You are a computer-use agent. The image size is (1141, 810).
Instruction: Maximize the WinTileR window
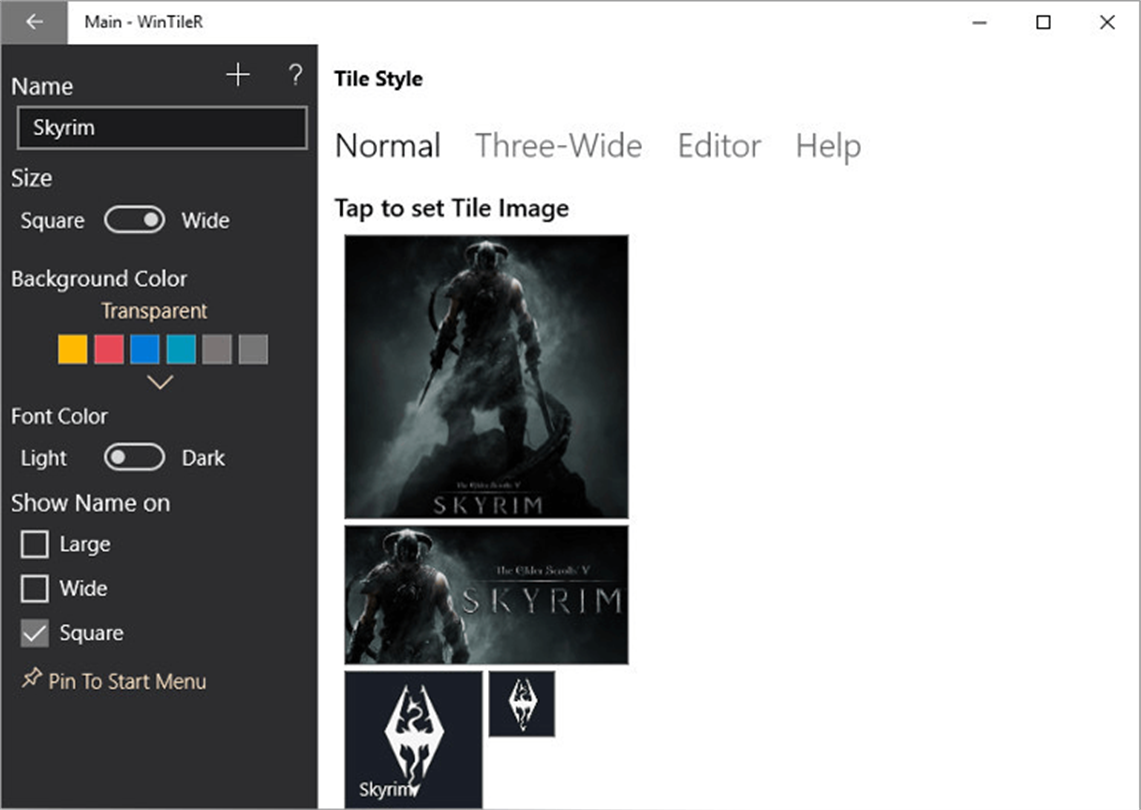(1043, 23)
